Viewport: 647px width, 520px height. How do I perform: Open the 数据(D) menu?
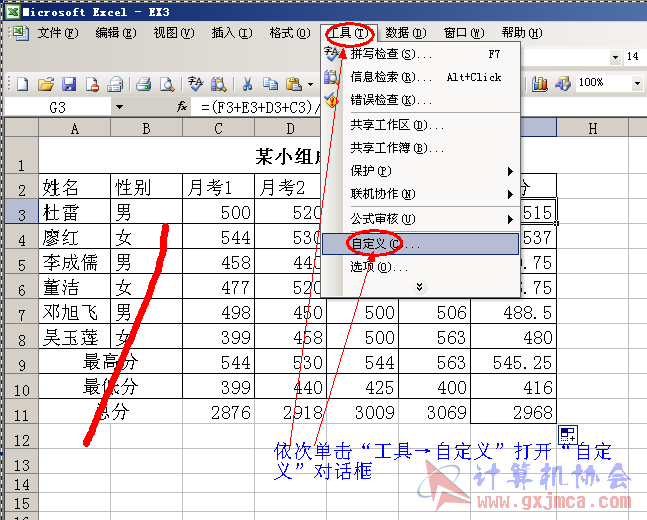tap(406, 33)
